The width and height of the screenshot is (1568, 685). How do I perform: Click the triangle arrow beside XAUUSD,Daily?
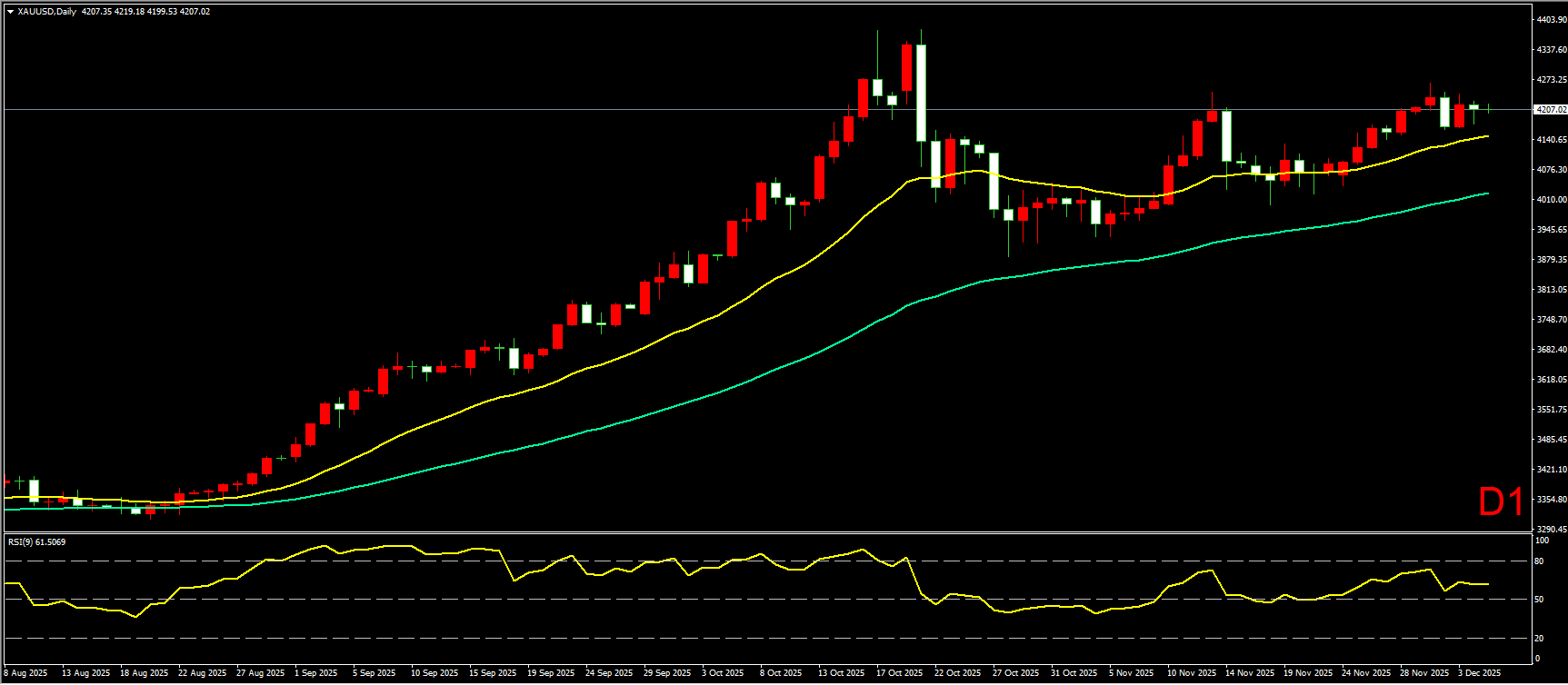pyautogui.click(x=10, y=12)
